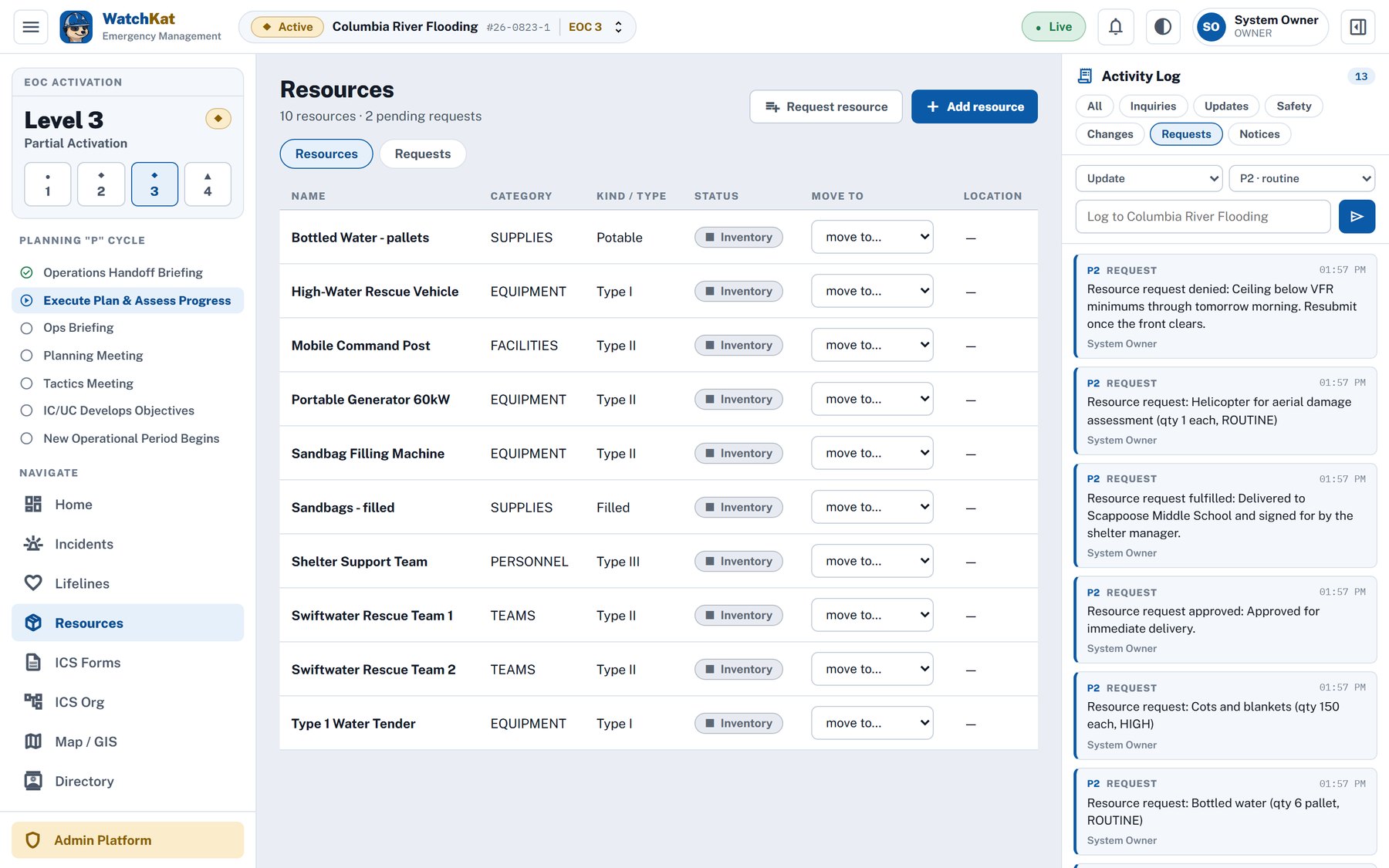Open the Update type dropdown
Screen dimensions: 1389x868
coord(1149,178)
